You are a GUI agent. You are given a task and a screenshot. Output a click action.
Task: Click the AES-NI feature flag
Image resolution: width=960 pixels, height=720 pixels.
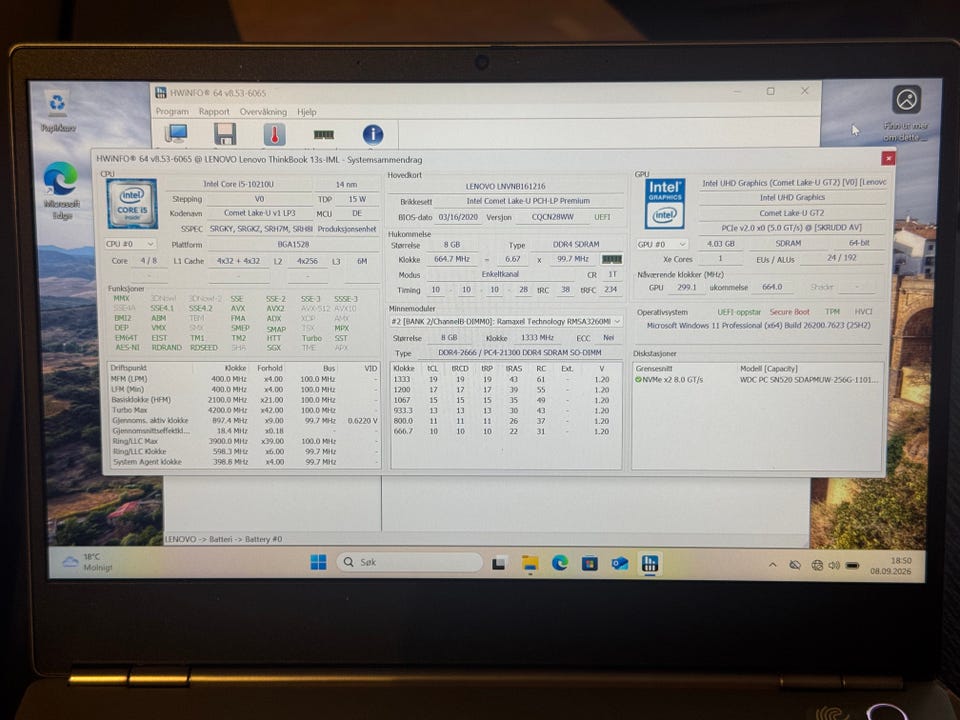coord(127,347)
